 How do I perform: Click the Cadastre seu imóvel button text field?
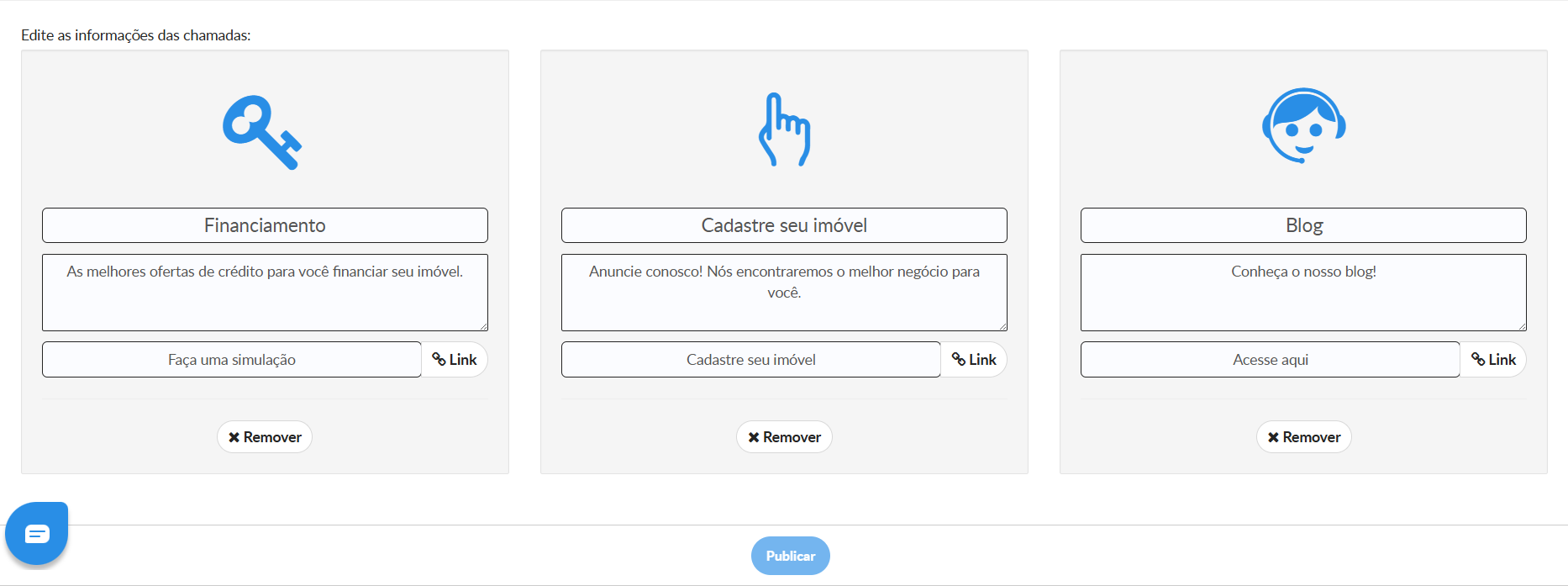tap(751, 360)
